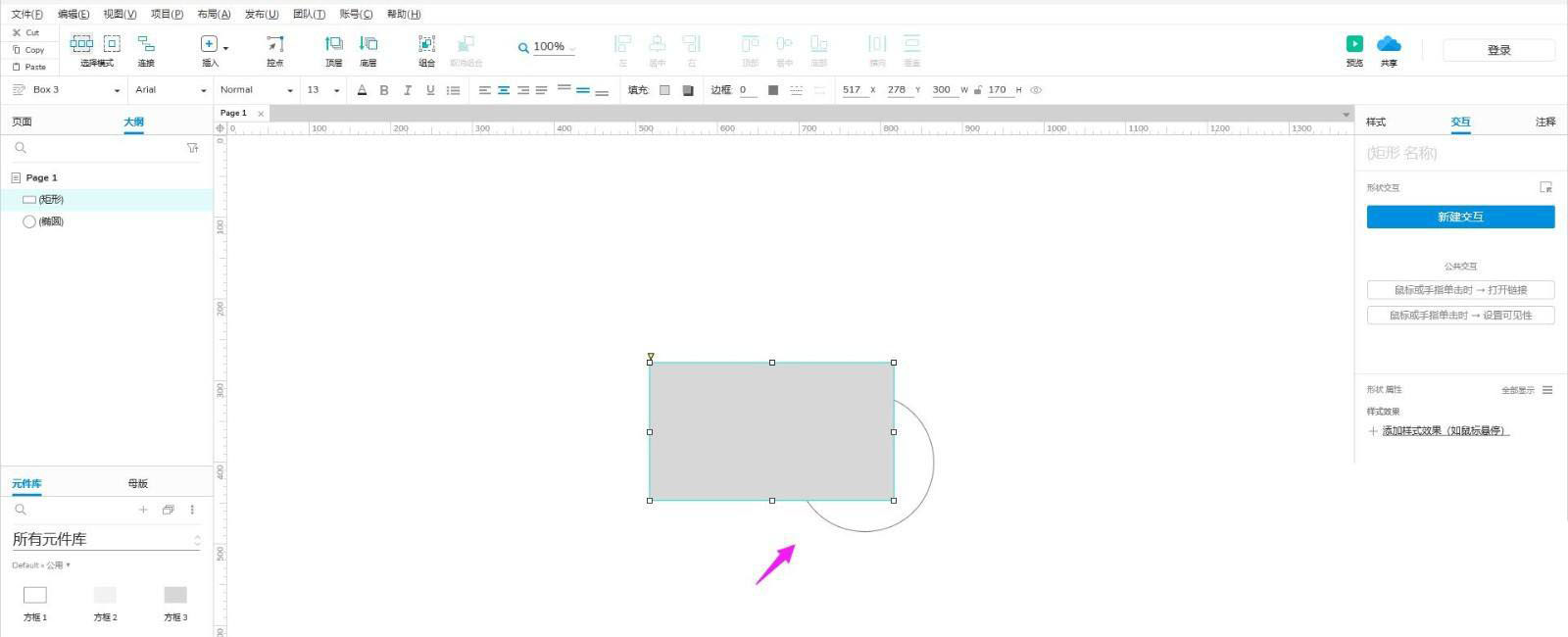
Task: Click the 预览 preview play icon
Action: [x=1354, y=44]
